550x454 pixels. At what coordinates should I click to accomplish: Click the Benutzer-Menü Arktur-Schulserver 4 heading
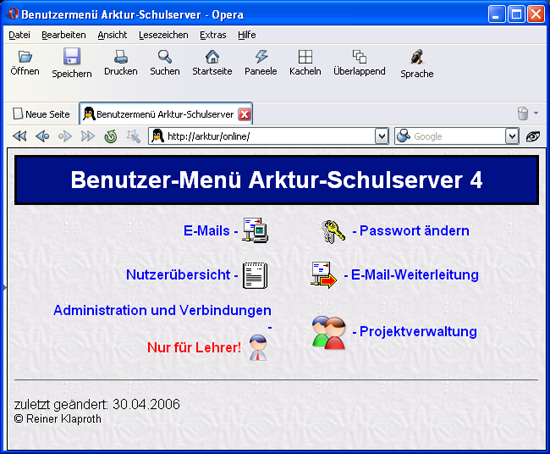(x=276, y=180)
